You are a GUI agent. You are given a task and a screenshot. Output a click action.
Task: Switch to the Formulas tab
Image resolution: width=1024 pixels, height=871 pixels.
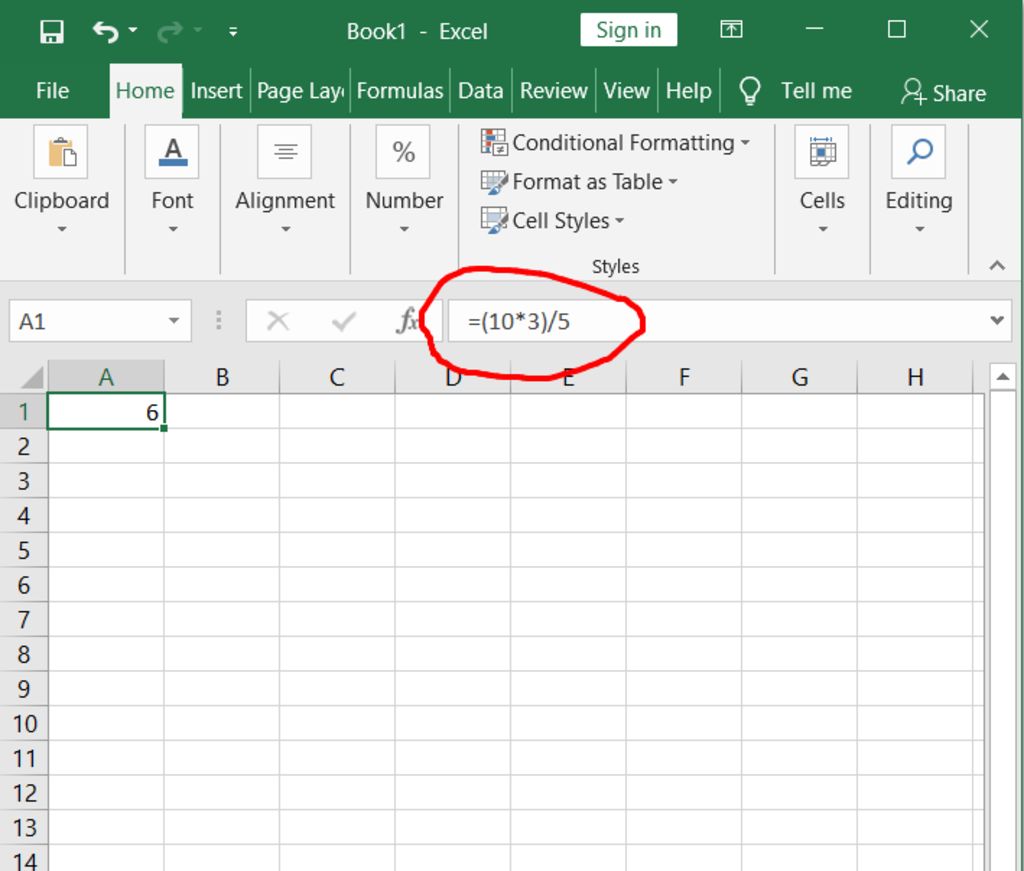pos(400,91)
